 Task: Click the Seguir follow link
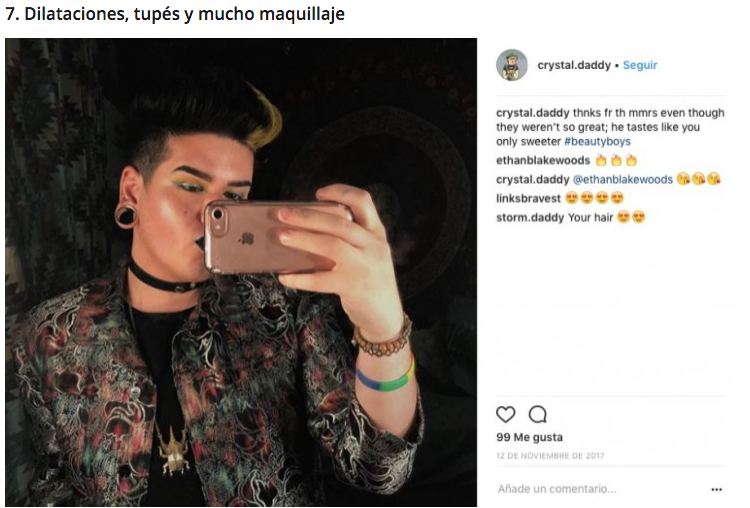click(640, 65)
